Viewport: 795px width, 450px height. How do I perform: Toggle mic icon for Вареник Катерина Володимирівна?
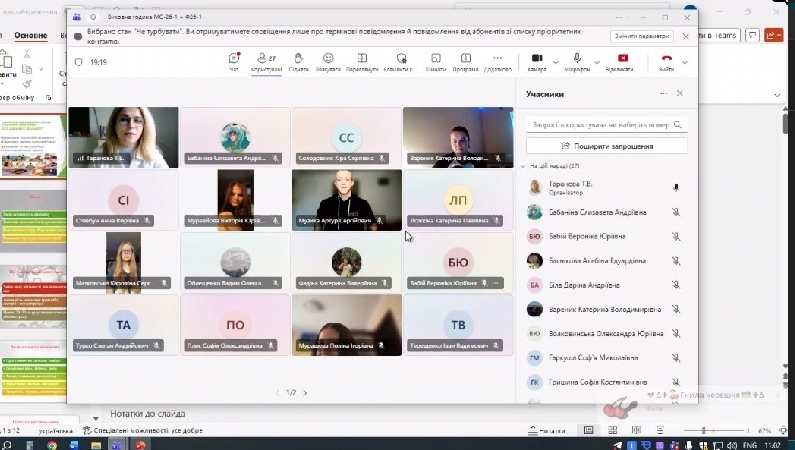(x=676, y=309)
